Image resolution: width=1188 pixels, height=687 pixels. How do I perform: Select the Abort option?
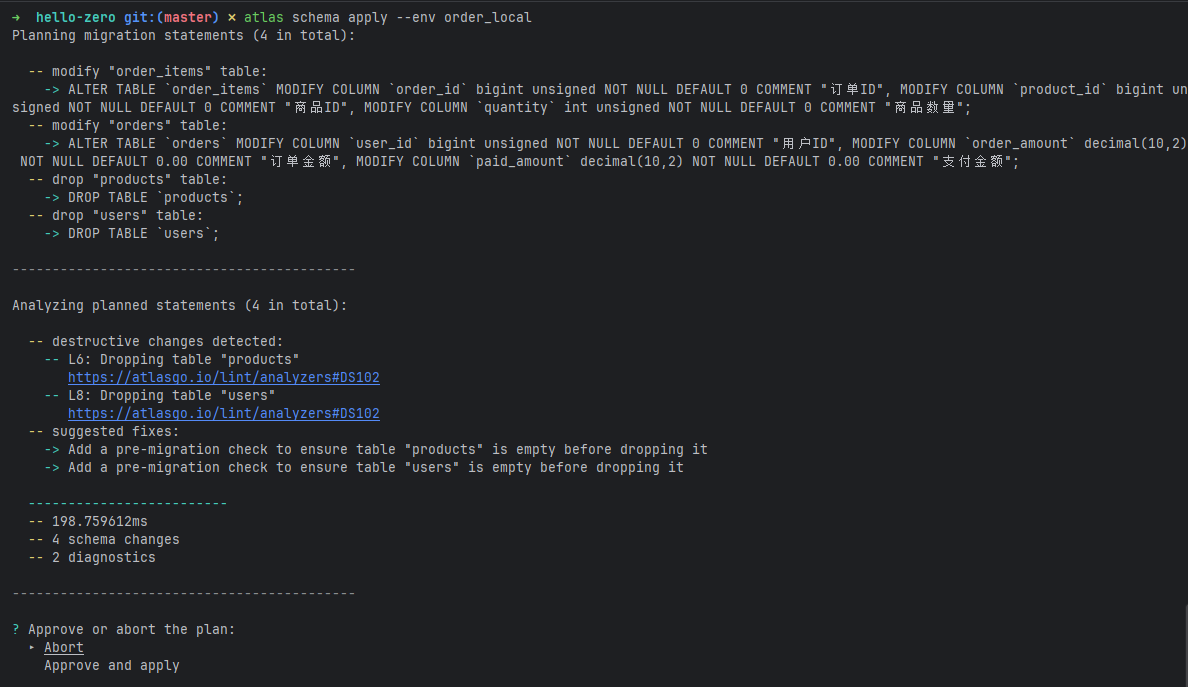click(x=64, y=648)
